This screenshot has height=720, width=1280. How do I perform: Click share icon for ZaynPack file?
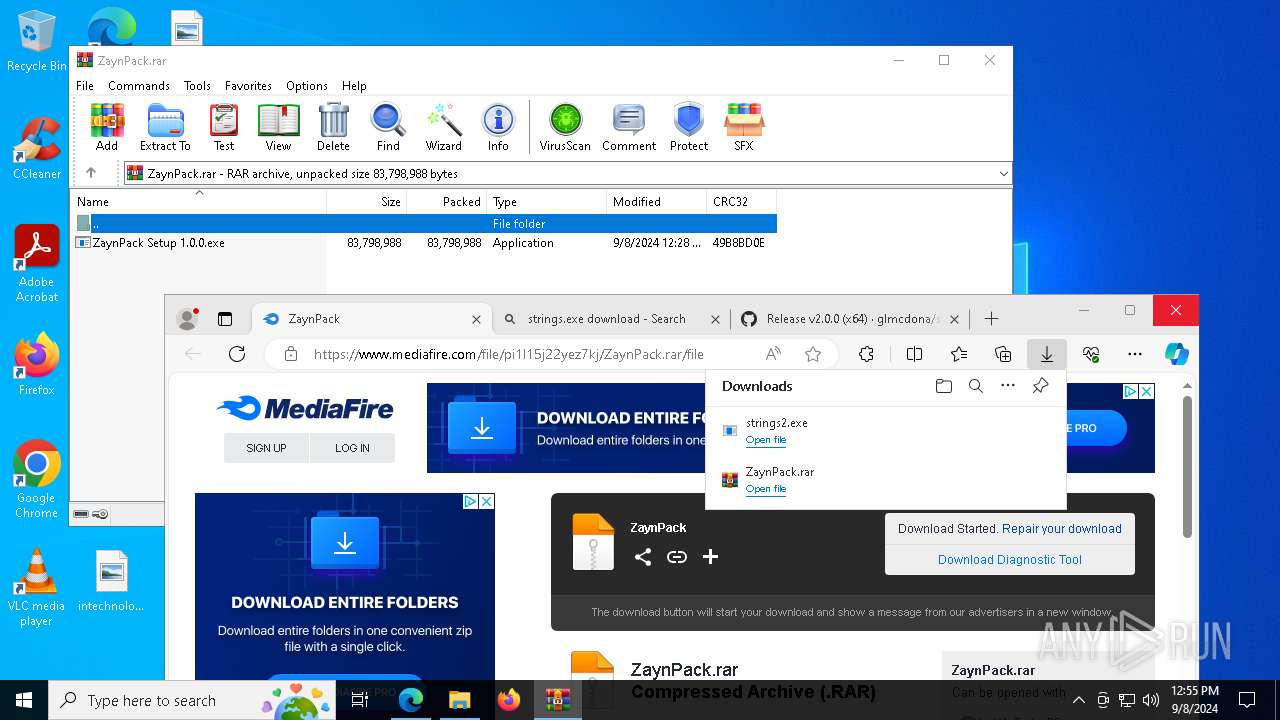[x=643, y=557]
